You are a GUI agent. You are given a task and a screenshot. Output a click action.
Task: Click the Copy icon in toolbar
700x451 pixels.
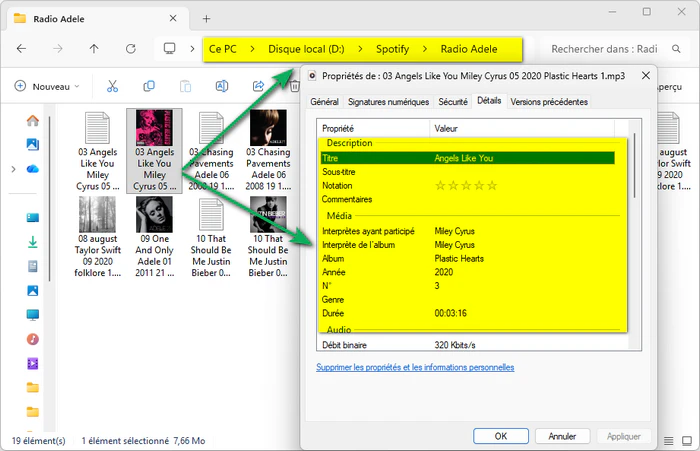(149, 86)
